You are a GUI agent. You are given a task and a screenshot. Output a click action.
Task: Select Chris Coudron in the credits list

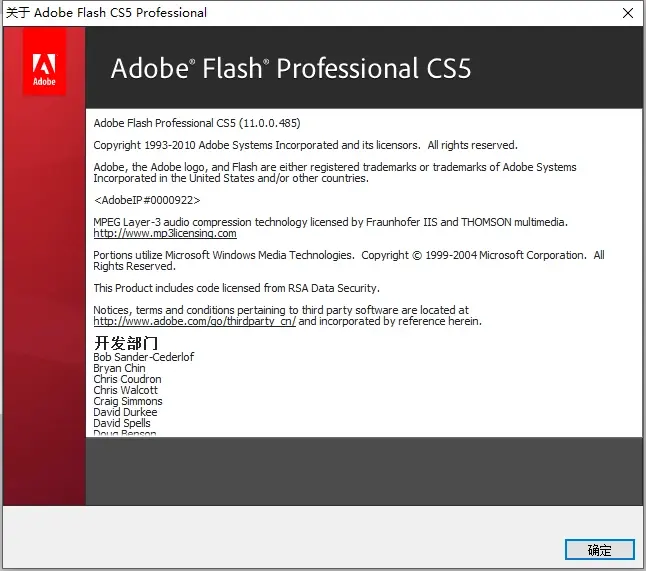(x=127, y=379)
